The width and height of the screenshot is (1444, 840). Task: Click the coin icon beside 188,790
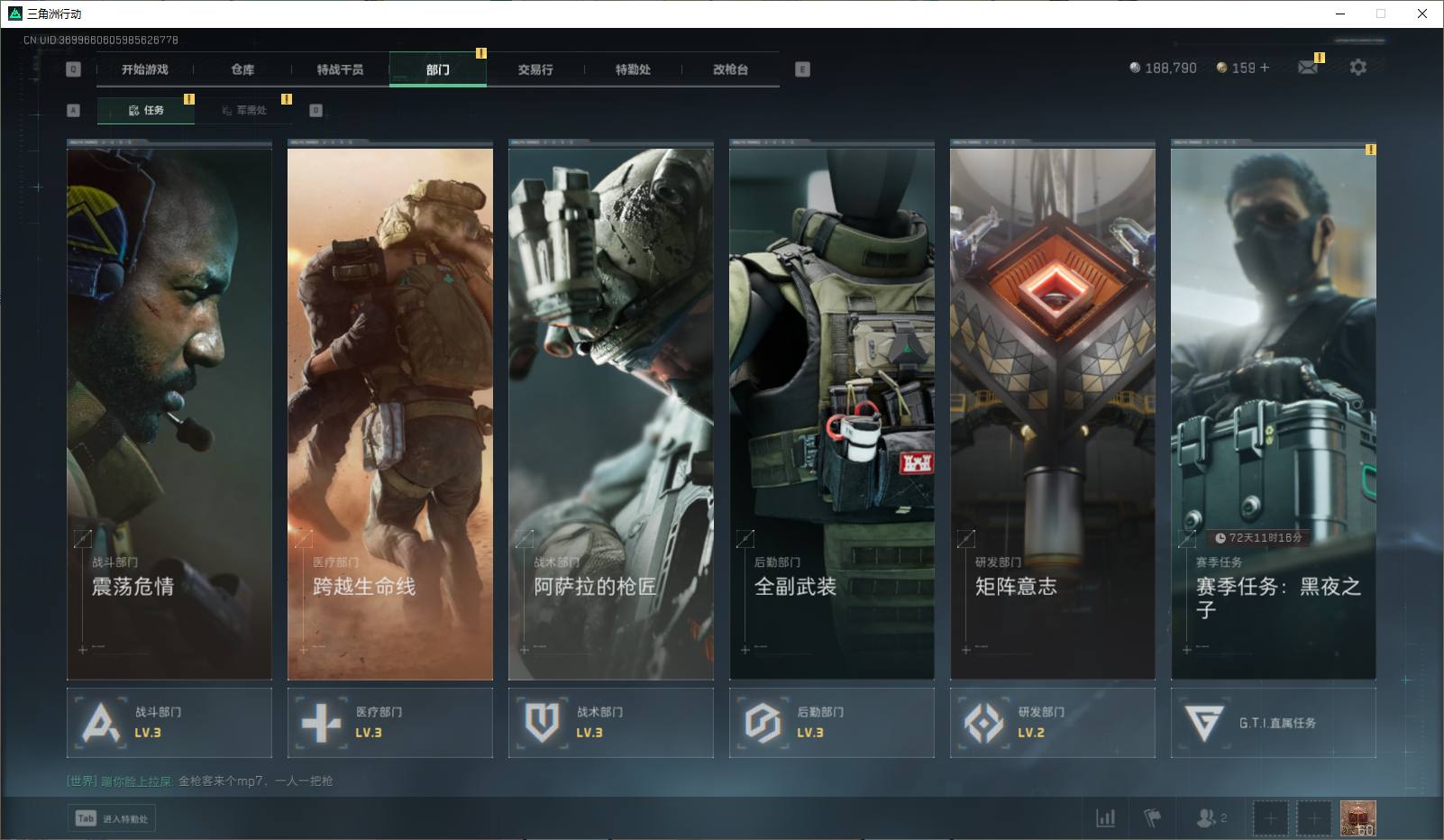[x=1135, y=68]
